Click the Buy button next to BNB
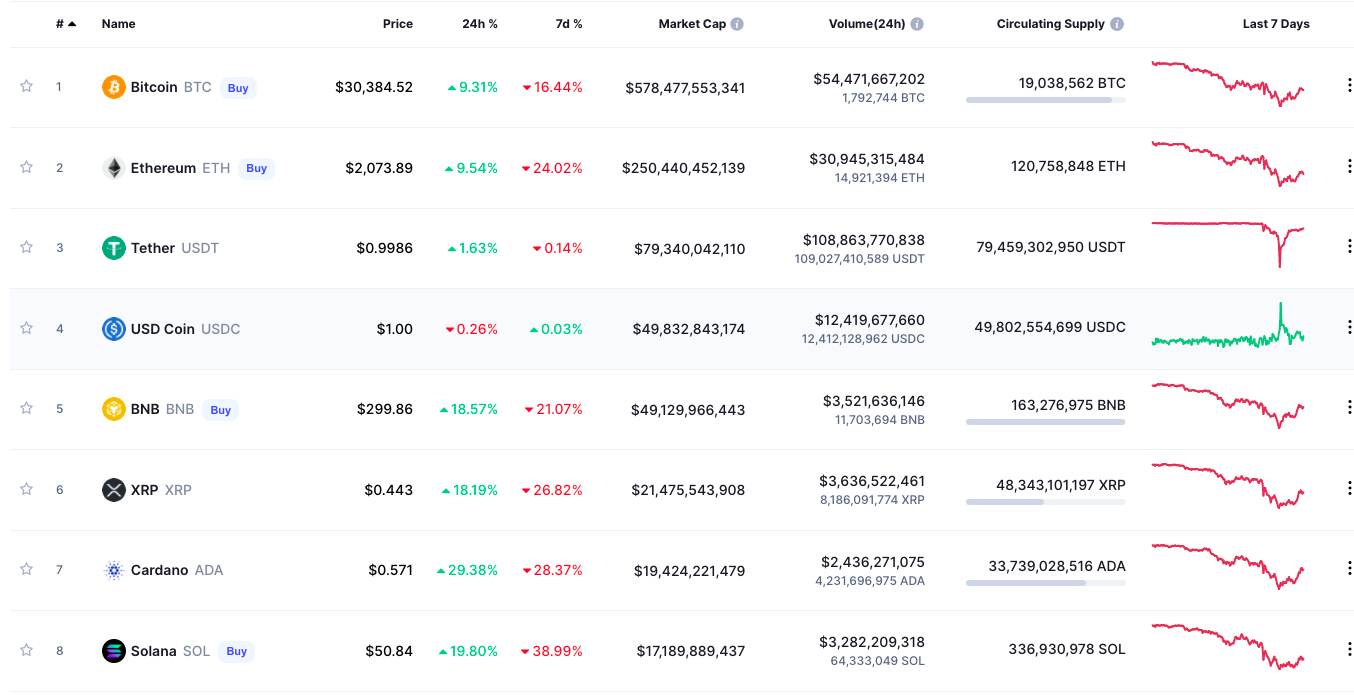The height and width of the screenshot is (697, 1354). tap(221, 410)
